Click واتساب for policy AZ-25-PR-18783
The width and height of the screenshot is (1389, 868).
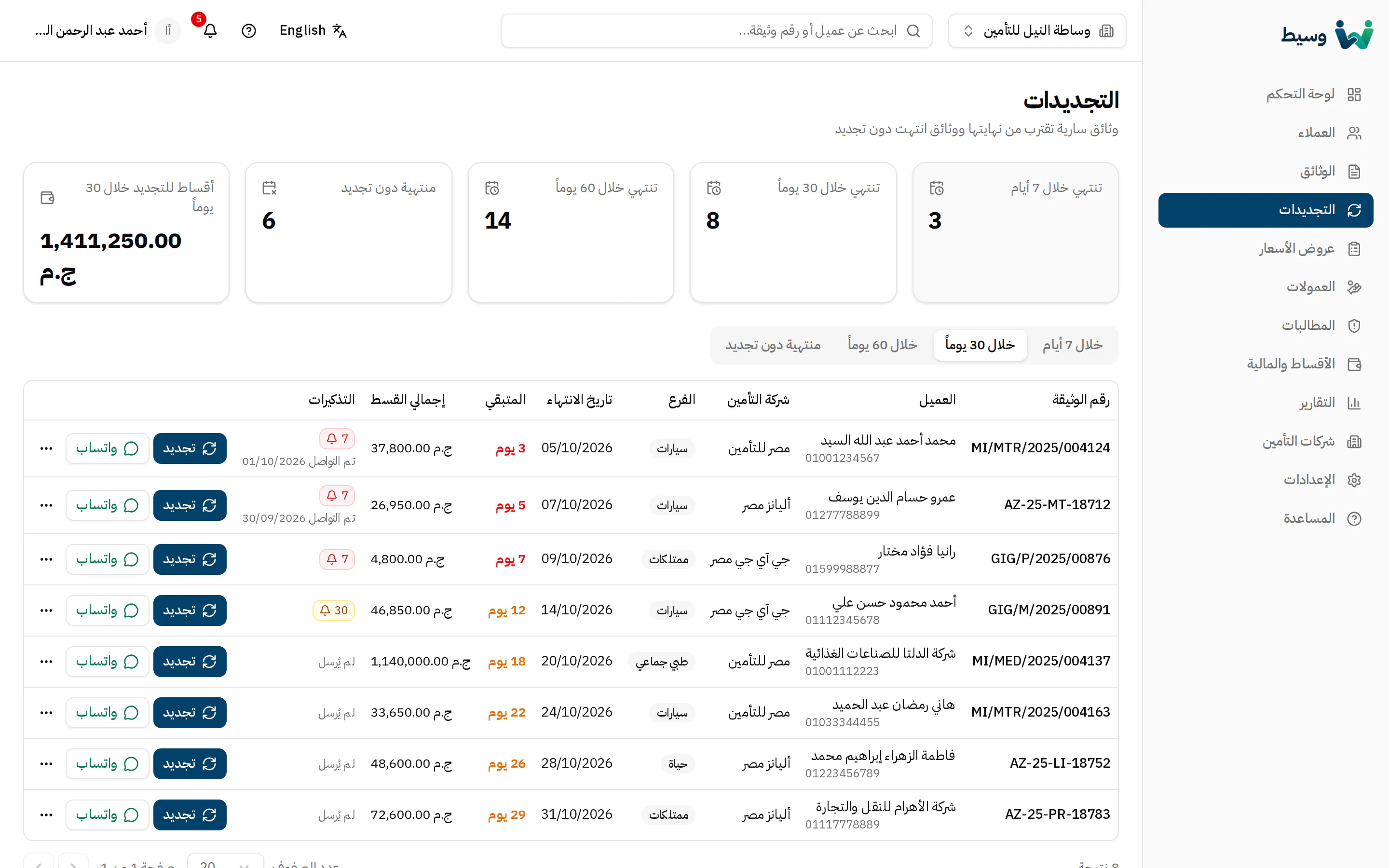tap(108, 814)
